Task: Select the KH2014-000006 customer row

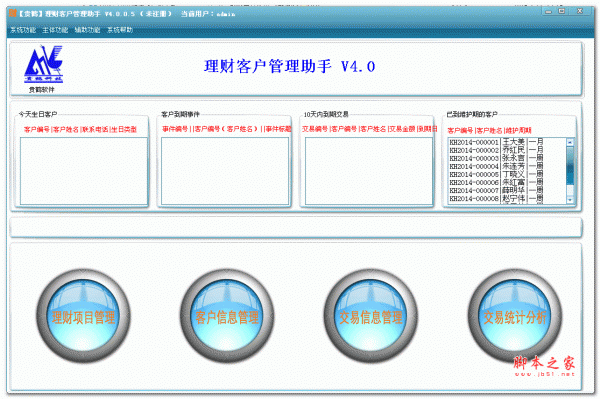Action: (x=507, y=182)
